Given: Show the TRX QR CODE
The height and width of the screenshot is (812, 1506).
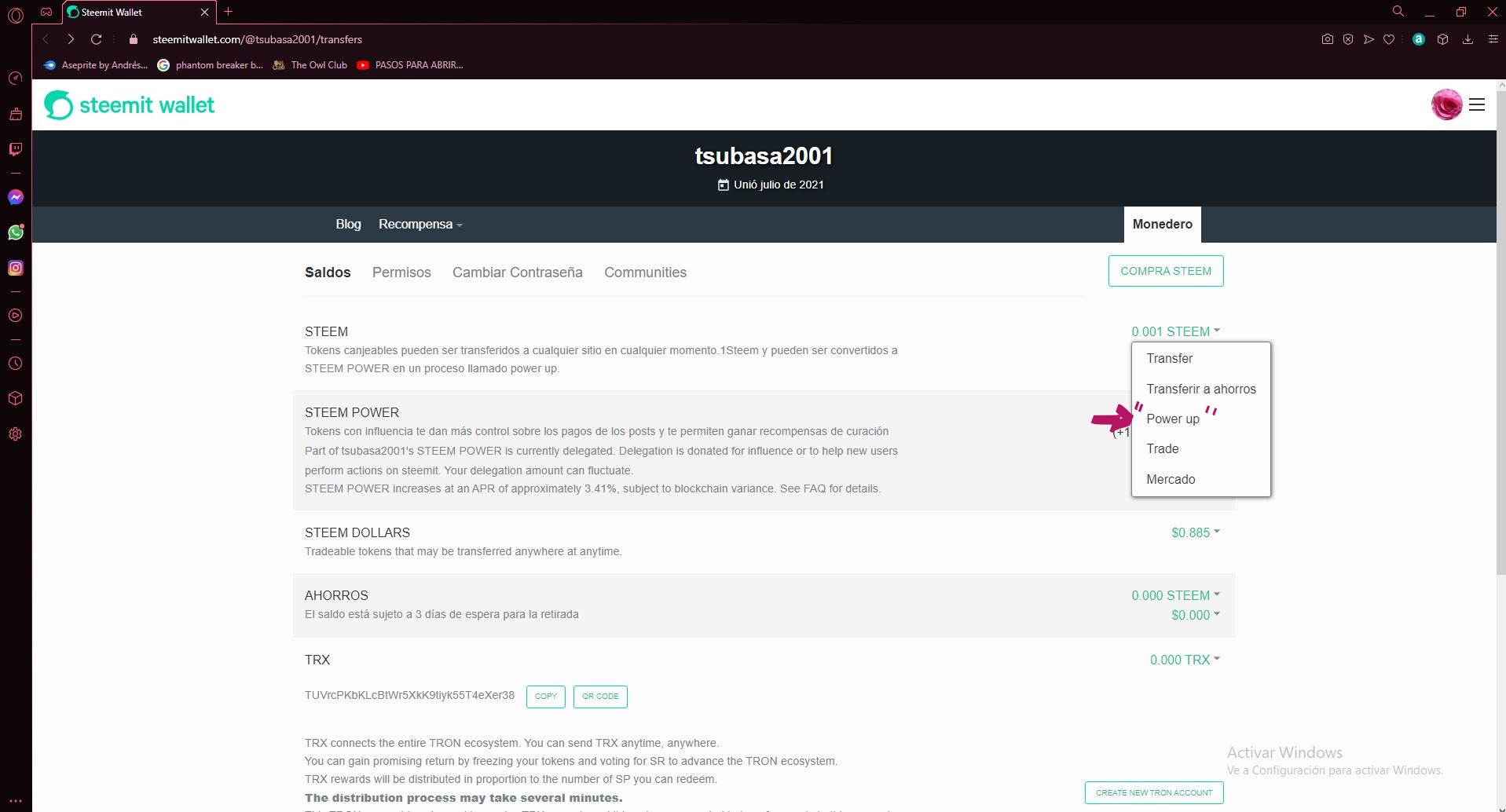Looking at the screenshot, I should [600, 697].
